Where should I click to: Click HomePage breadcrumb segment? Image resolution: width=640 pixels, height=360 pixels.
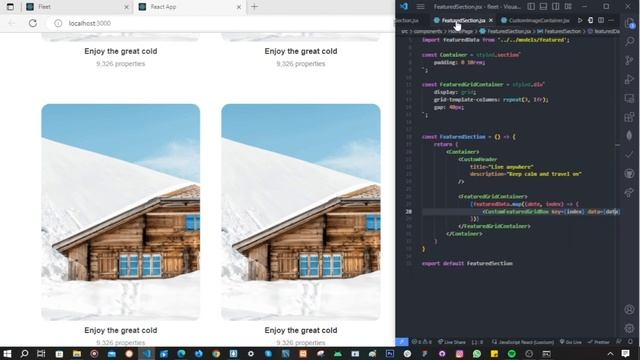coord(461,31)
